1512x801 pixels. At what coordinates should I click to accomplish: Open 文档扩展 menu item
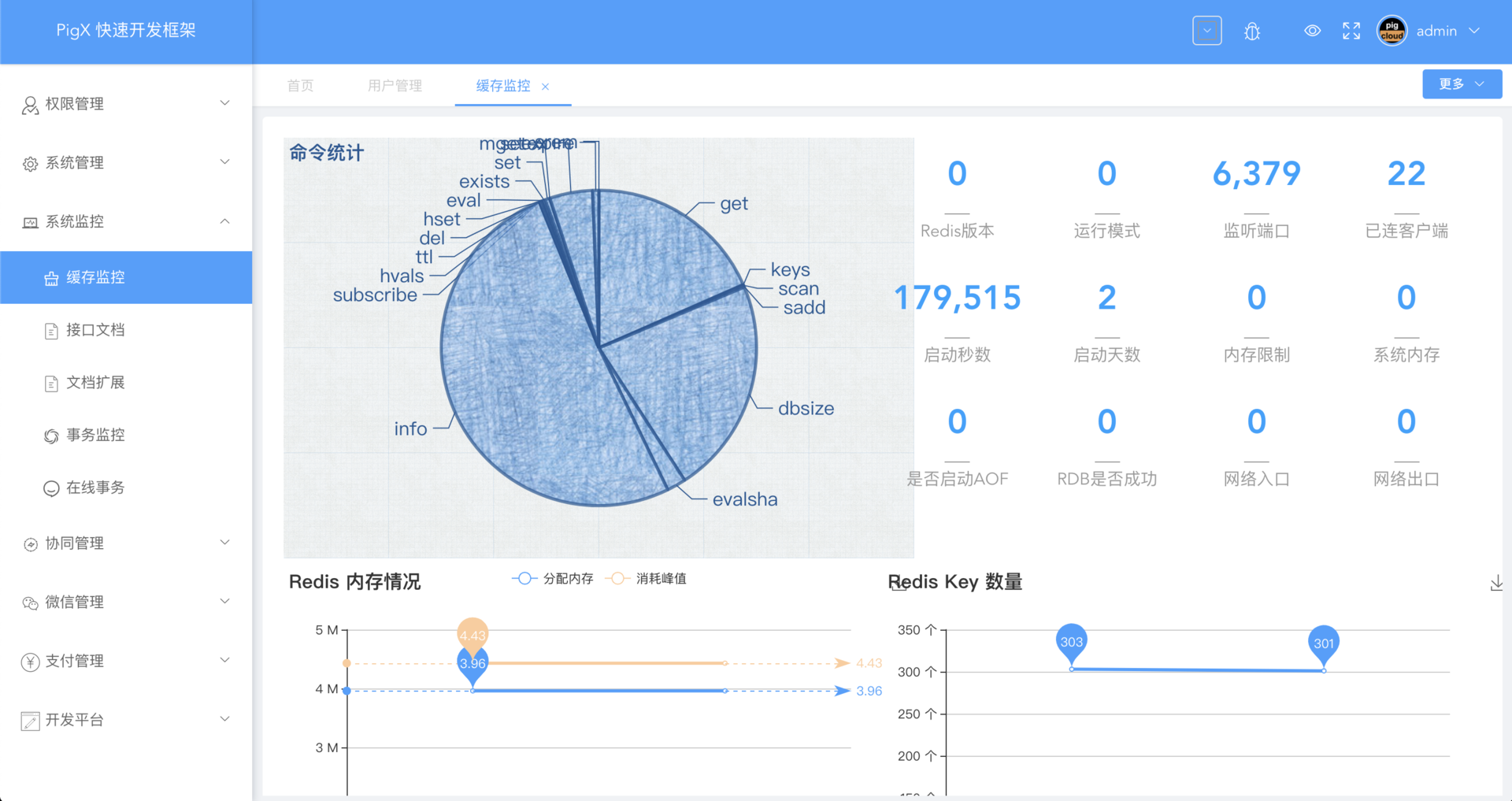[x=126, y=383]
